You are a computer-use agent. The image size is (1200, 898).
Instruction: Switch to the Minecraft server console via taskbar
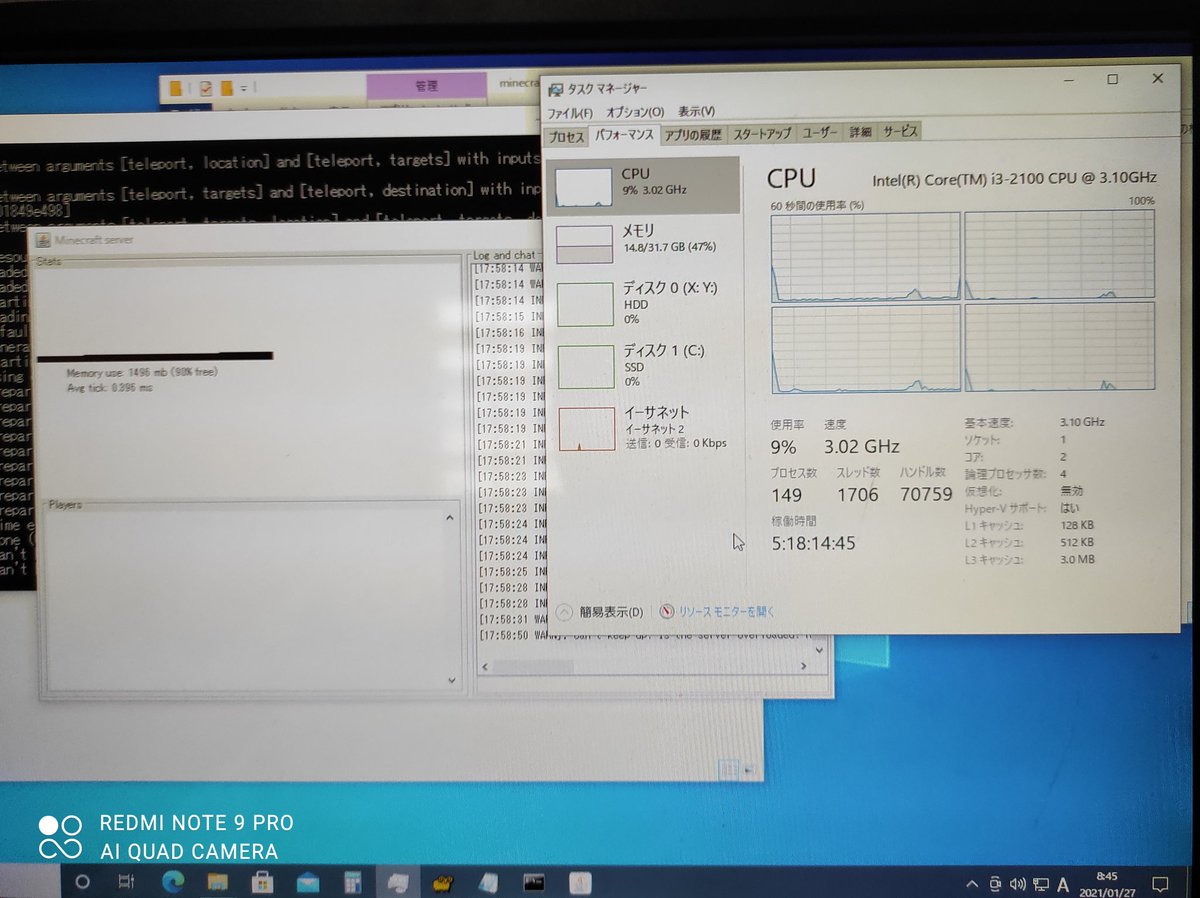tap(531, 883)
